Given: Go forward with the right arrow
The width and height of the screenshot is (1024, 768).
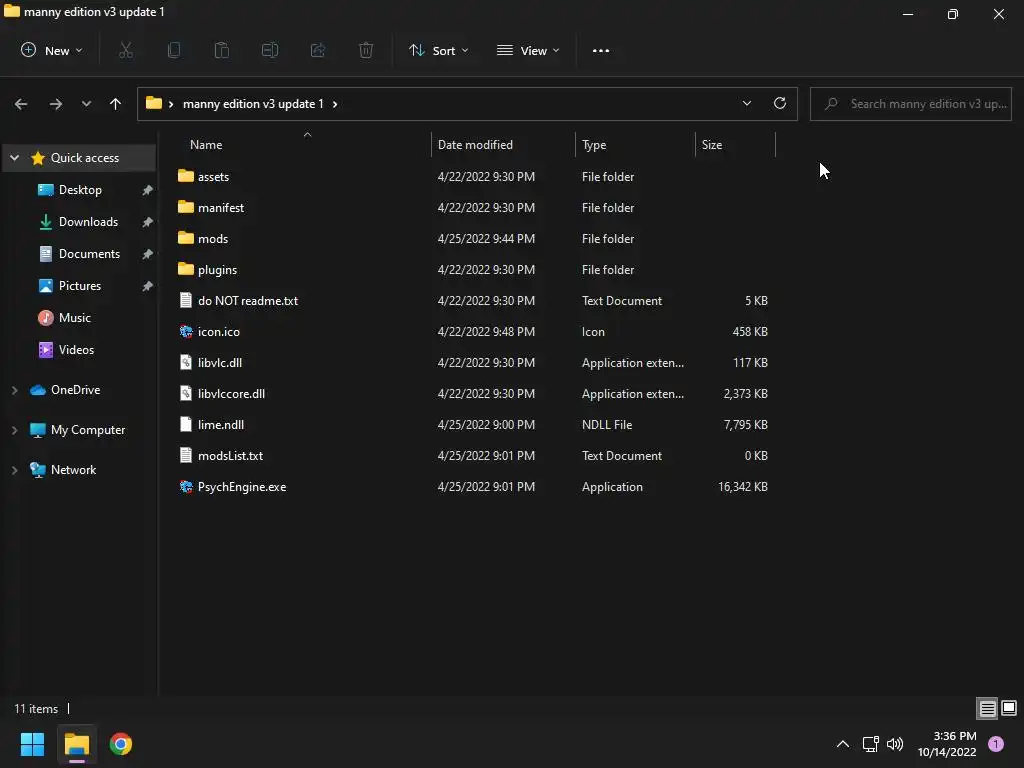Looking at the screenshot, I should (x=56, y=104).
